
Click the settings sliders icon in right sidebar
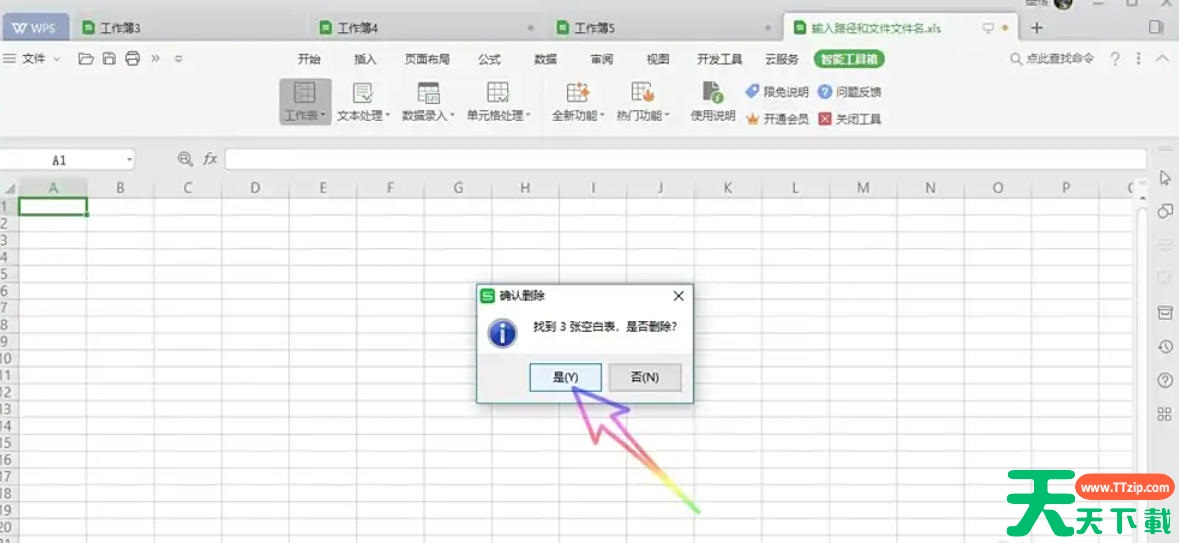[1165, 244]
